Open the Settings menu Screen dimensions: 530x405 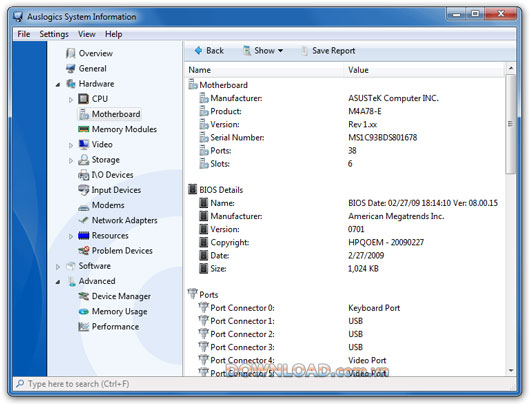[54, 34]
